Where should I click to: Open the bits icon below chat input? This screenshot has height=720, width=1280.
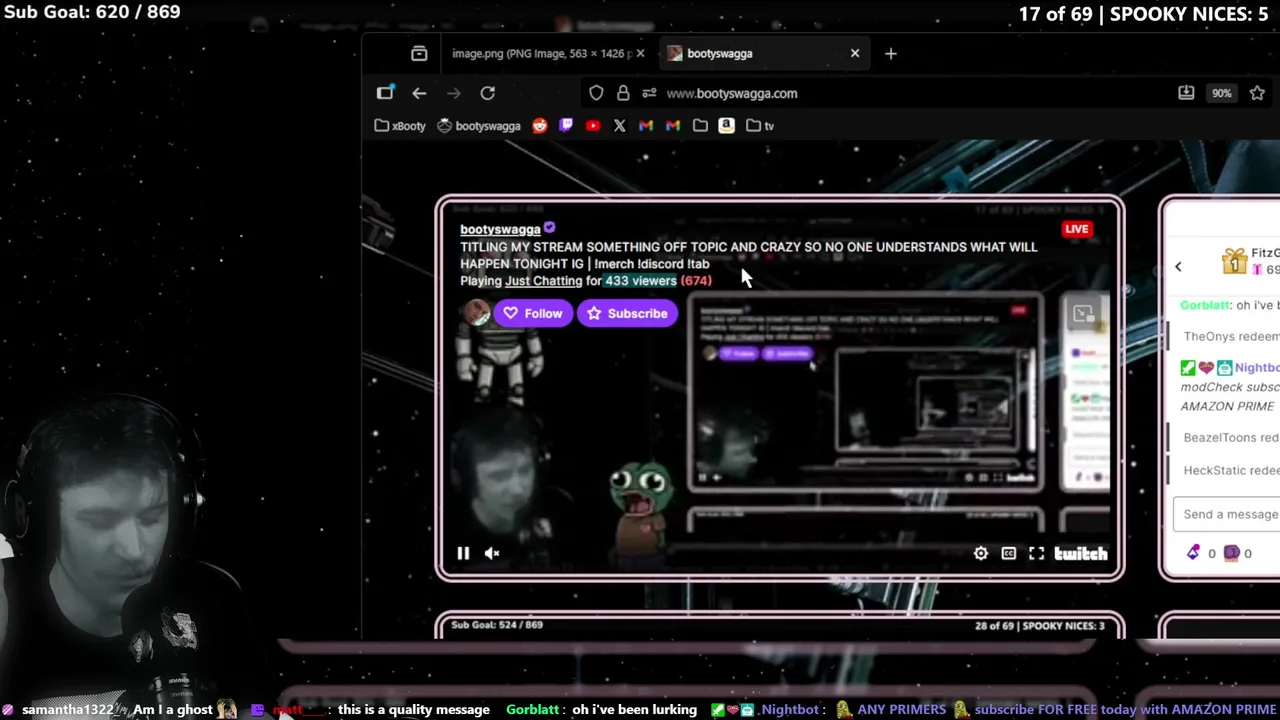(x=1193, y=553)
